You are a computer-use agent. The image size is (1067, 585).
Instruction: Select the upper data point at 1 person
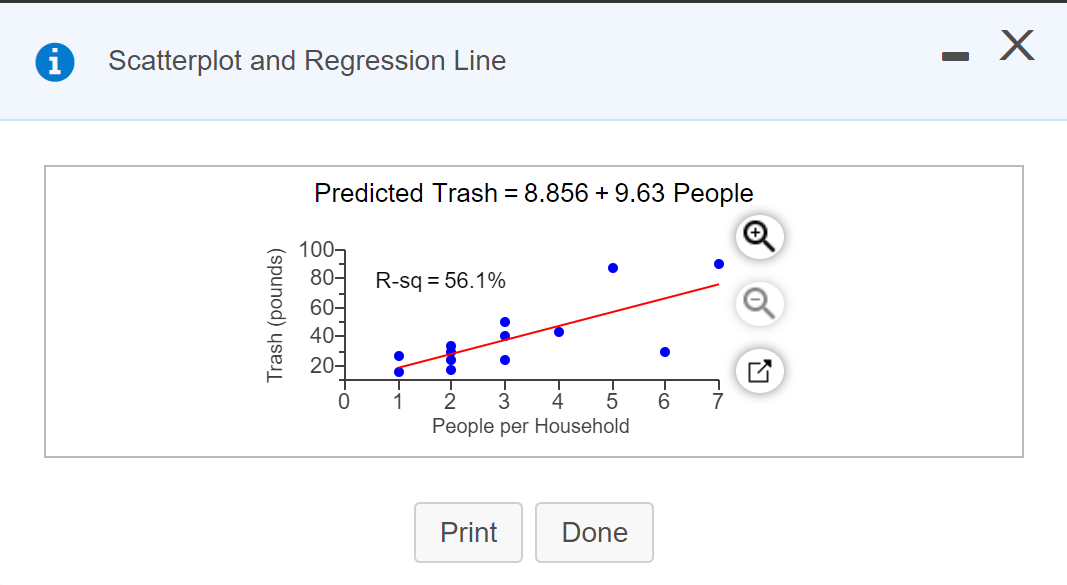coord(399,356)
